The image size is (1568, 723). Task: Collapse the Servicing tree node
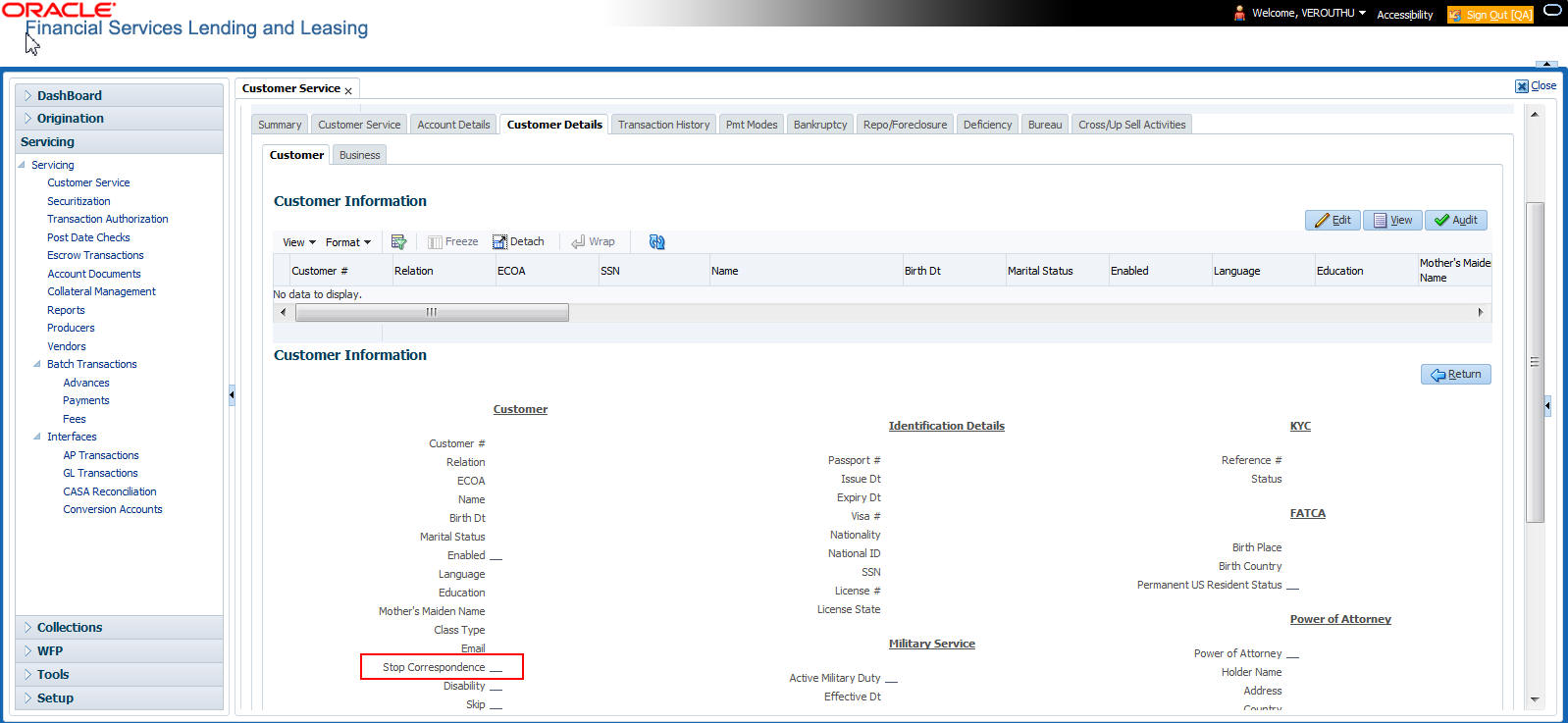point(22,165)
